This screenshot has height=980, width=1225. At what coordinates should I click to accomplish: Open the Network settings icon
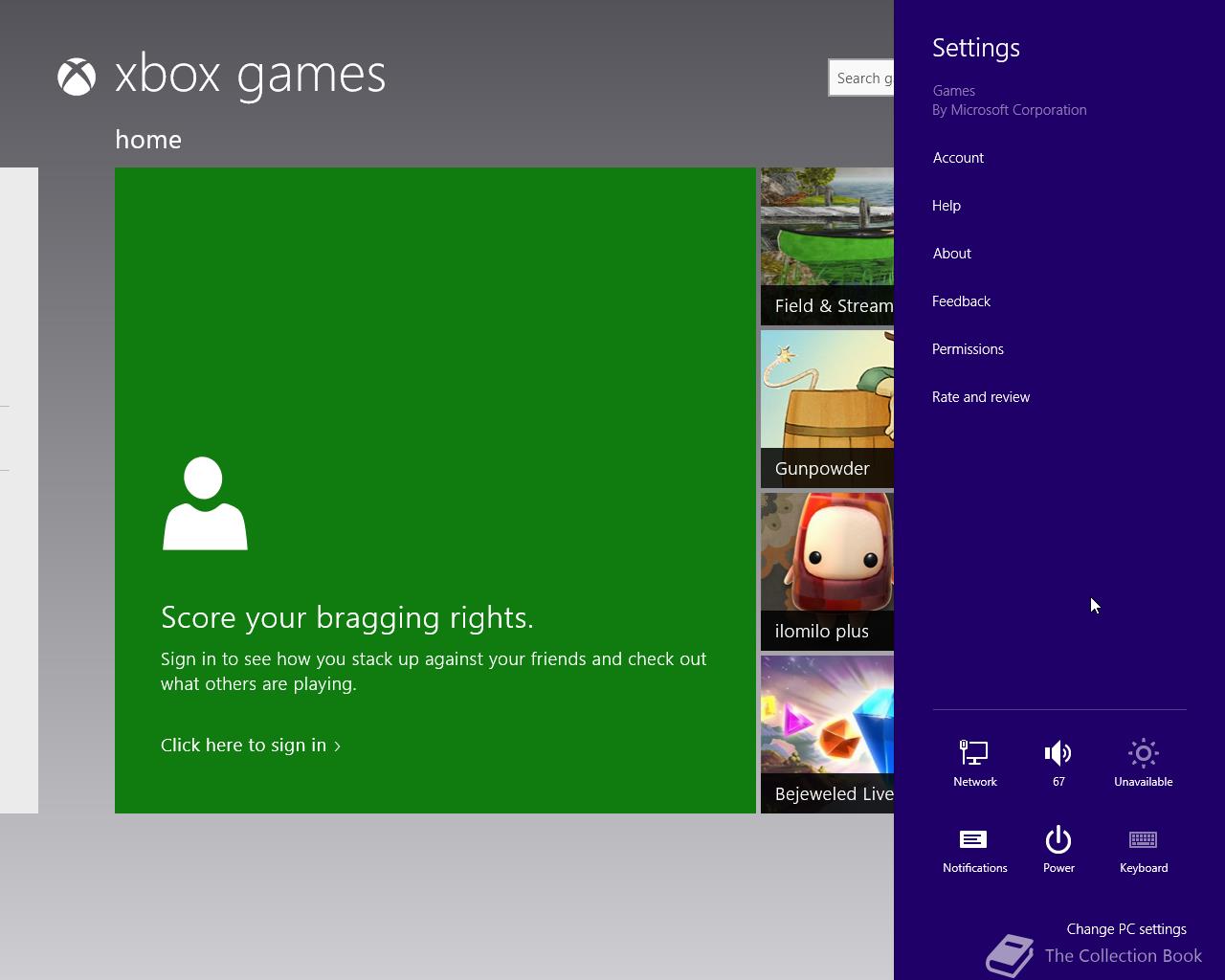coord(974,763)
